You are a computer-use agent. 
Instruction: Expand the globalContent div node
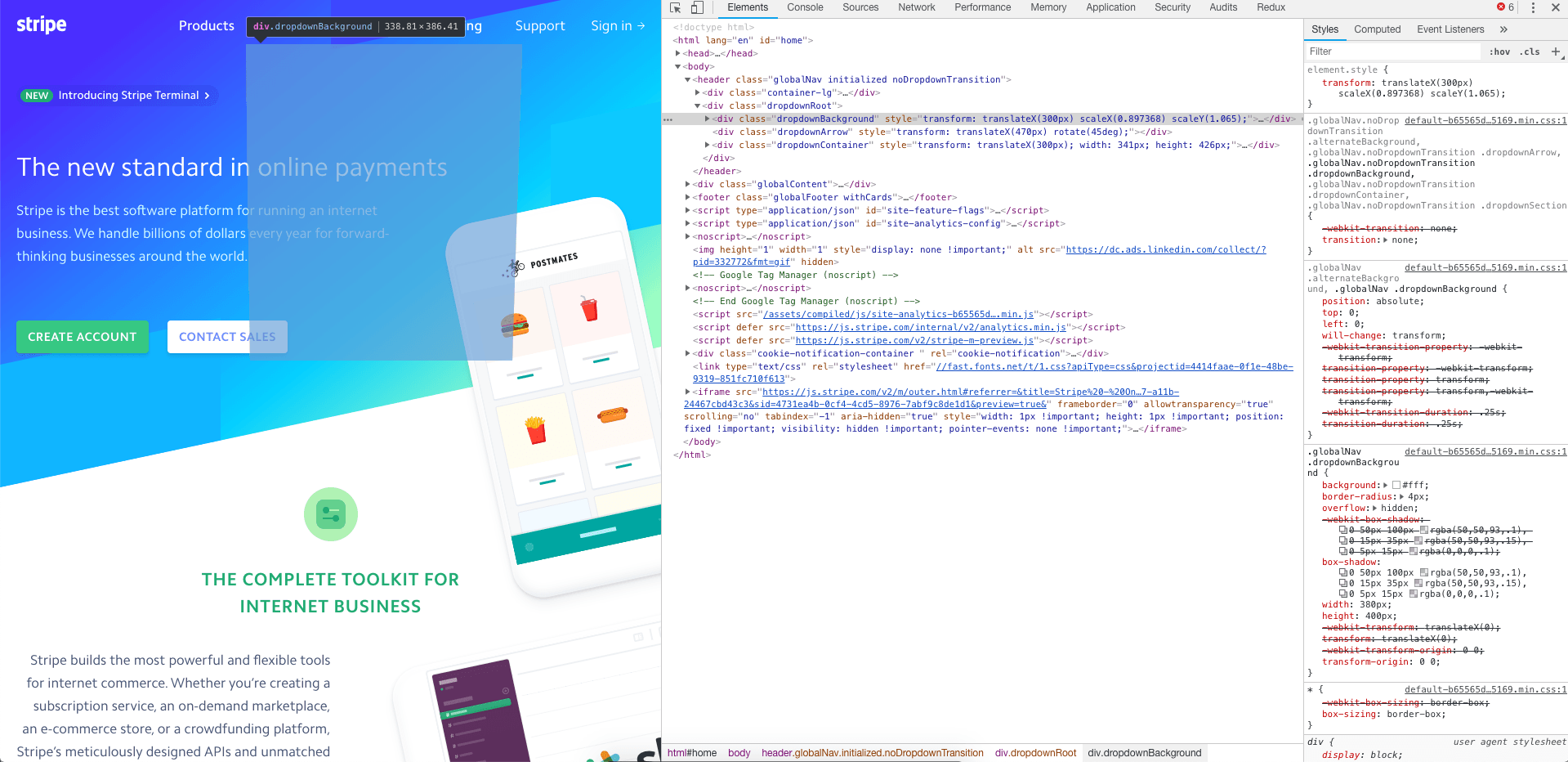tap(688, 184)
